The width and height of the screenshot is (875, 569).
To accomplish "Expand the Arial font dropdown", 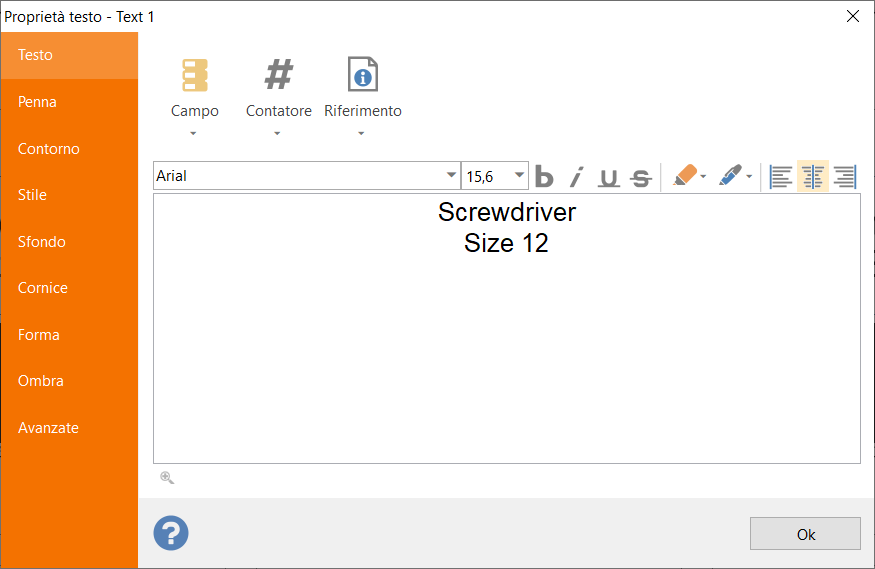I will pyautogui.click(x=451, y=175).
